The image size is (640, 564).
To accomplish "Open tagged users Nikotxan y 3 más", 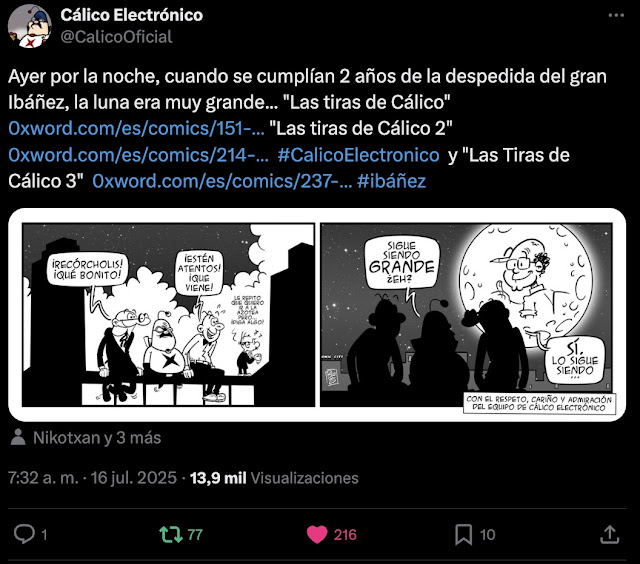I will pos(97,437).
